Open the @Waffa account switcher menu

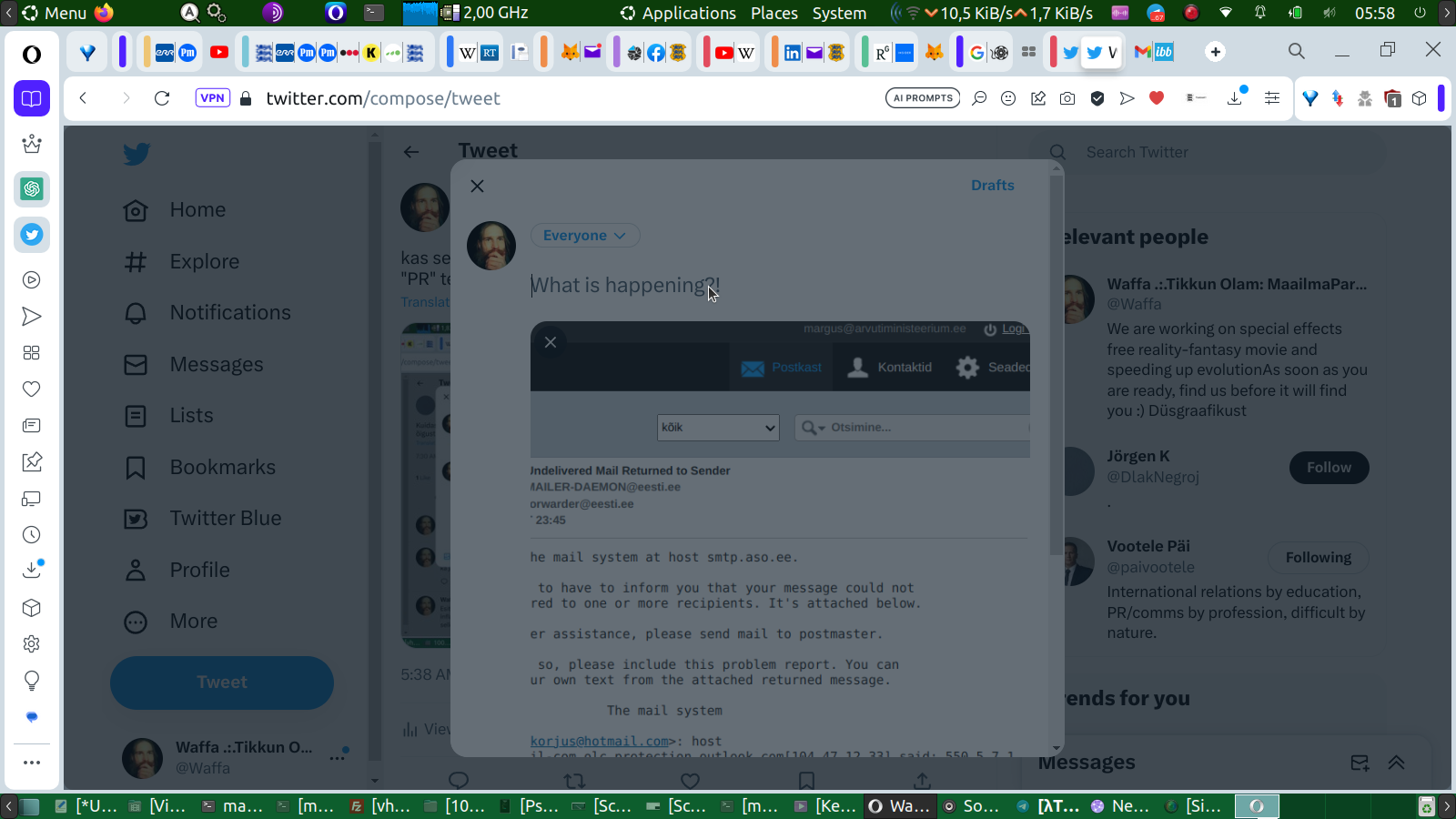235,757
